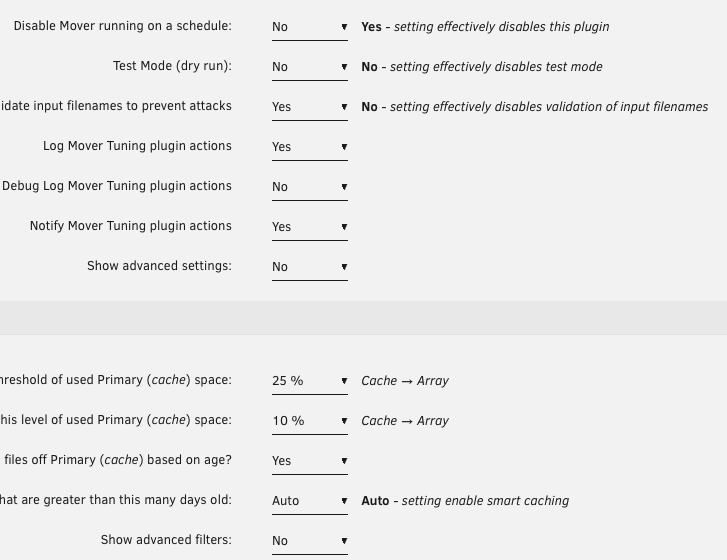The width and height of the screenshot is (727, 560).
Task: Open the 10 % used cache level dropdown
Action: (310, 421)
